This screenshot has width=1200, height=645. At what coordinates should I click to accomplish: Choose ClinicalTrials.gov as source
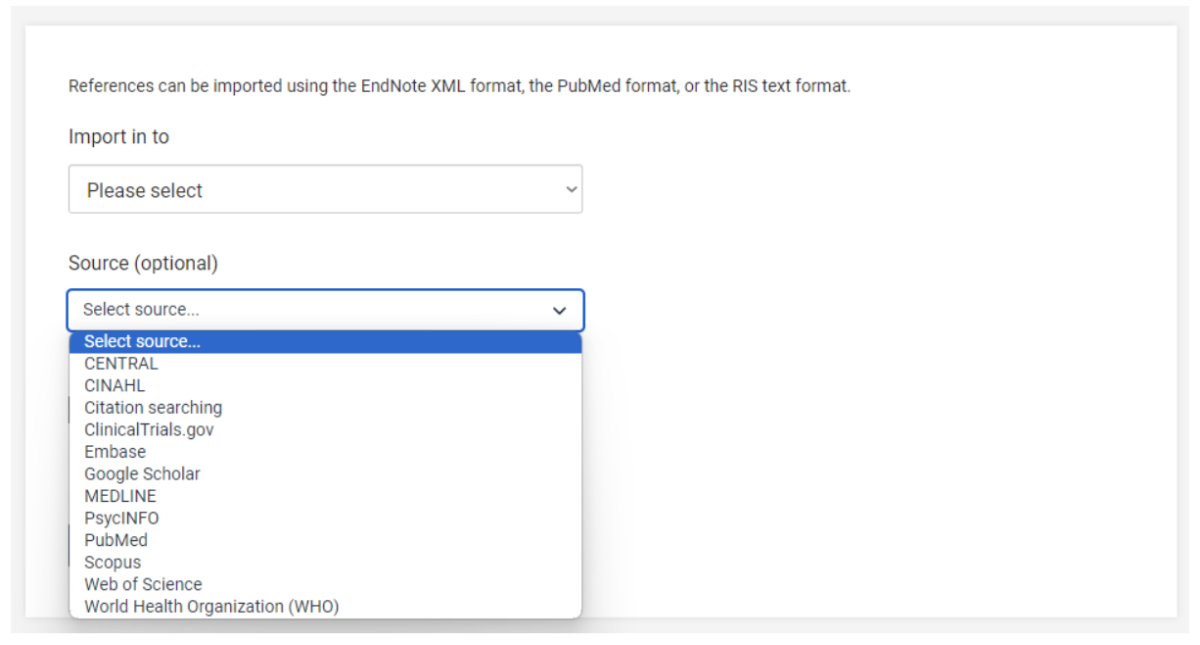click(149, 430)
